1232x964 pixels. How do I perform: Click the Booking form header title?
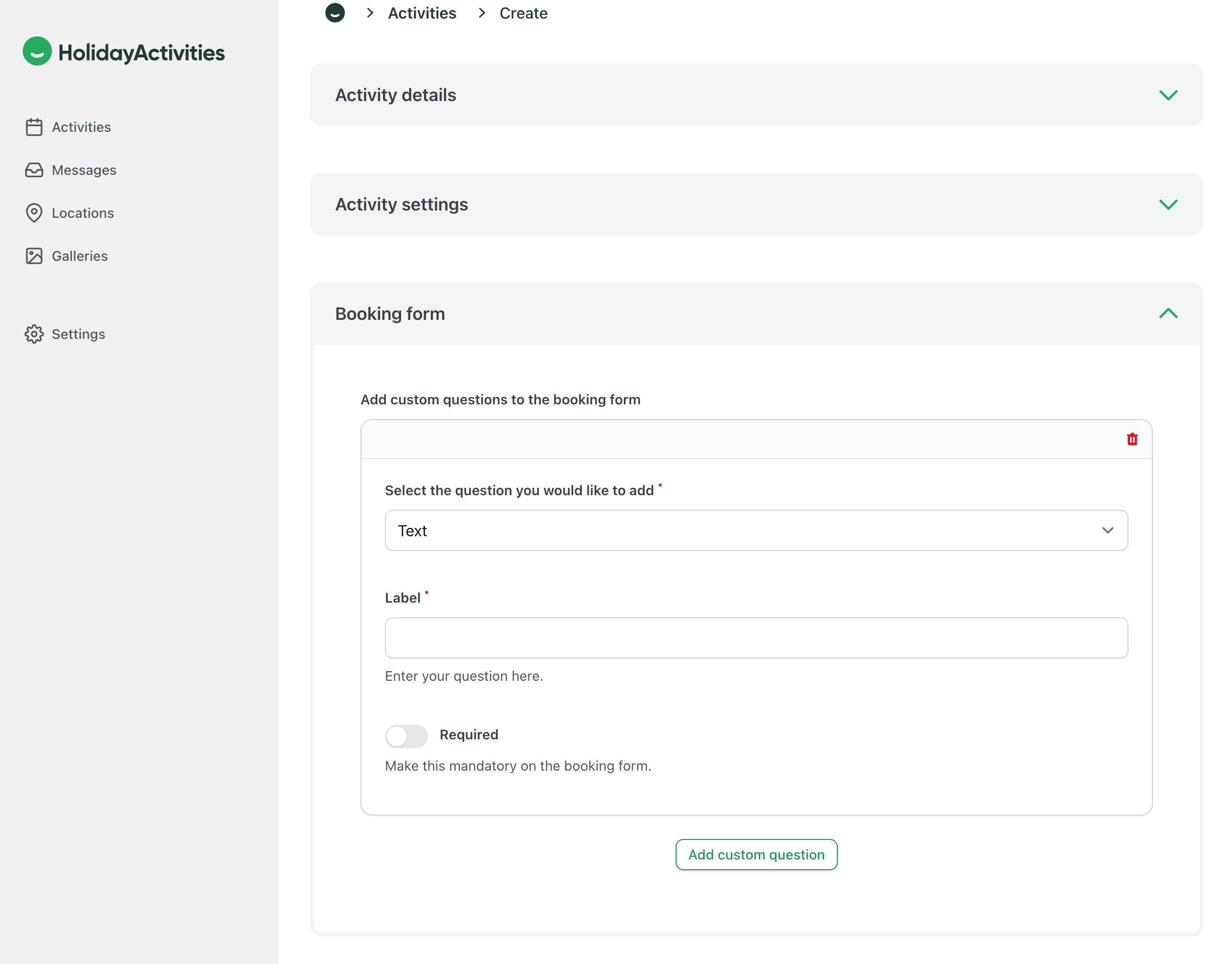pos(390,314)
